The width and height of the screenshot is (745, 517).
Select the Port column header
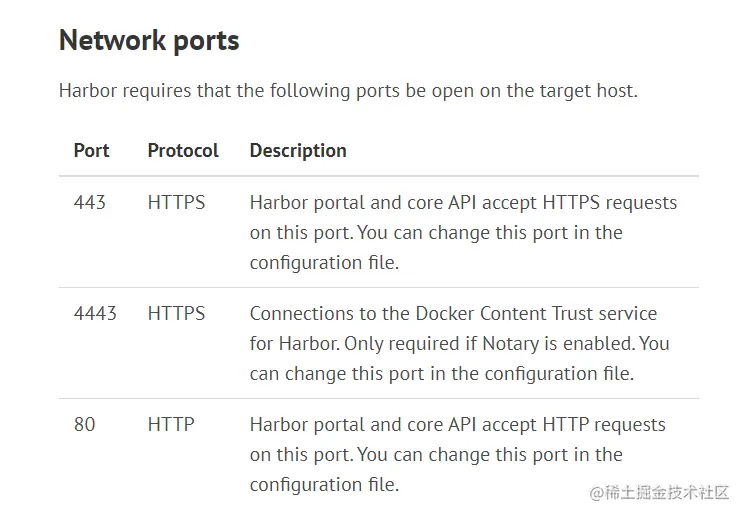click(x=91, y=151)
